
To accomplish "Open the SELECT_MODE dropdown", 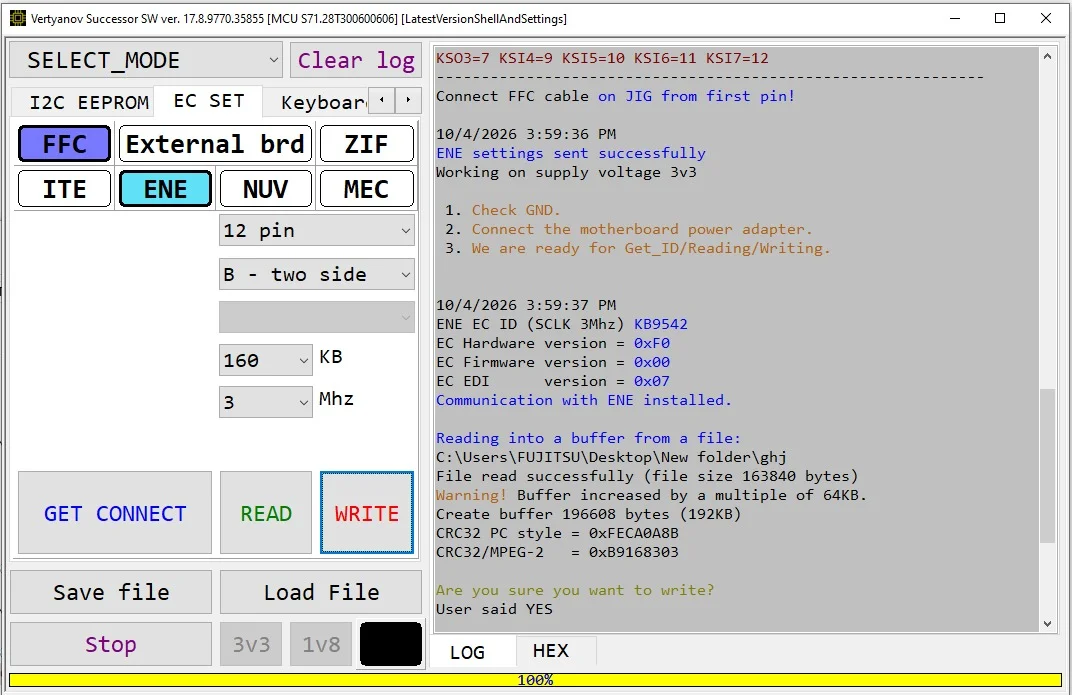I will 146,60.
